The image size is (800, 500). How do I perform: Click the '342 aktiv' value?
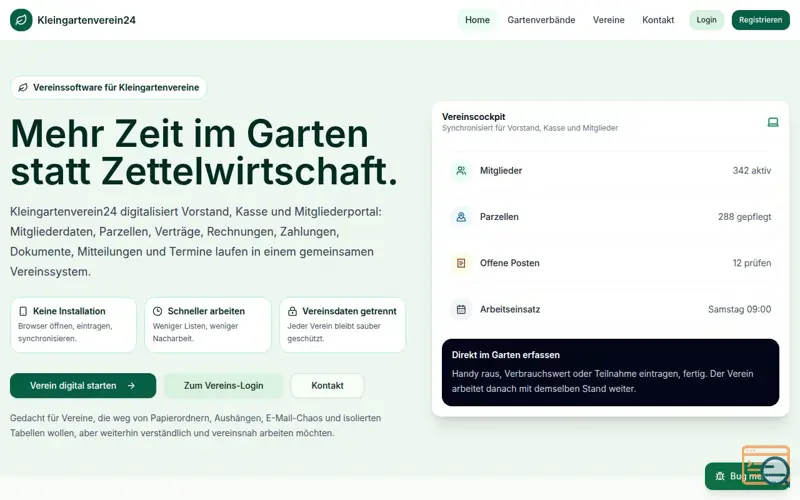click(x=752, y=171)
